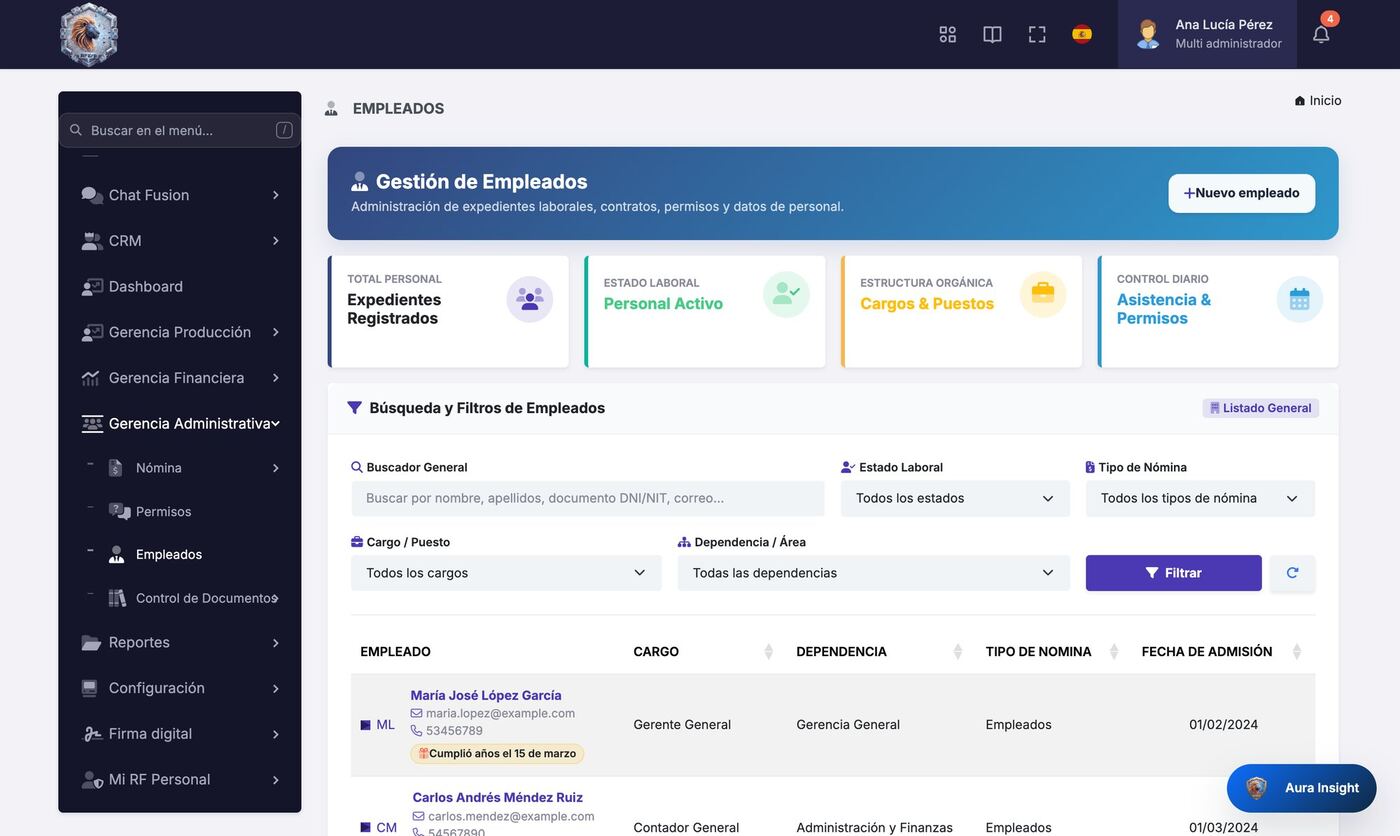Click the Reportes folder icon
The height and width of the screenshot is (836, 1400).
91,643
